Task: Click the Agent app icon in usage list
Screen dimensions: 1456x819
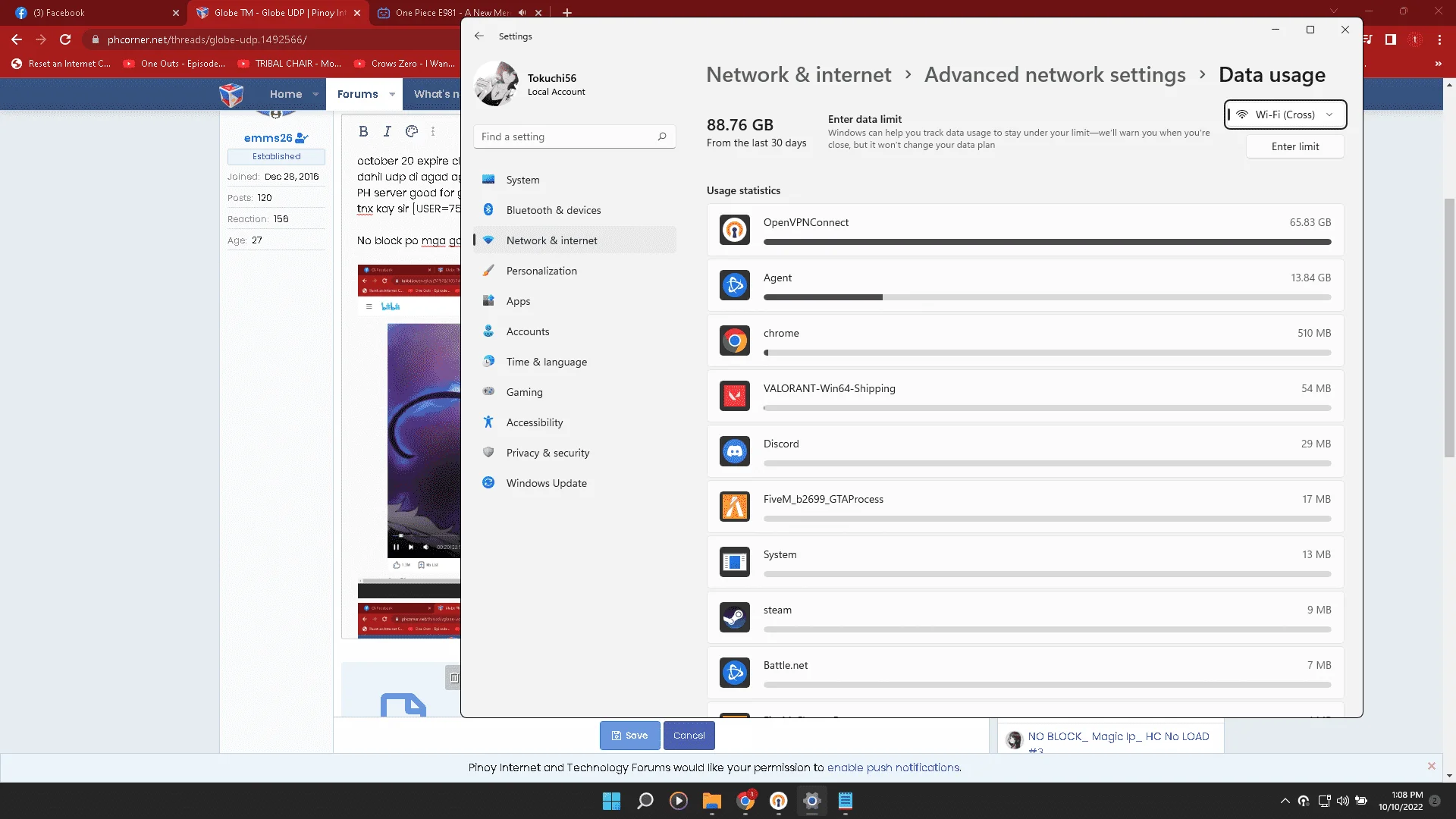Action: click(x=734, y=285)
